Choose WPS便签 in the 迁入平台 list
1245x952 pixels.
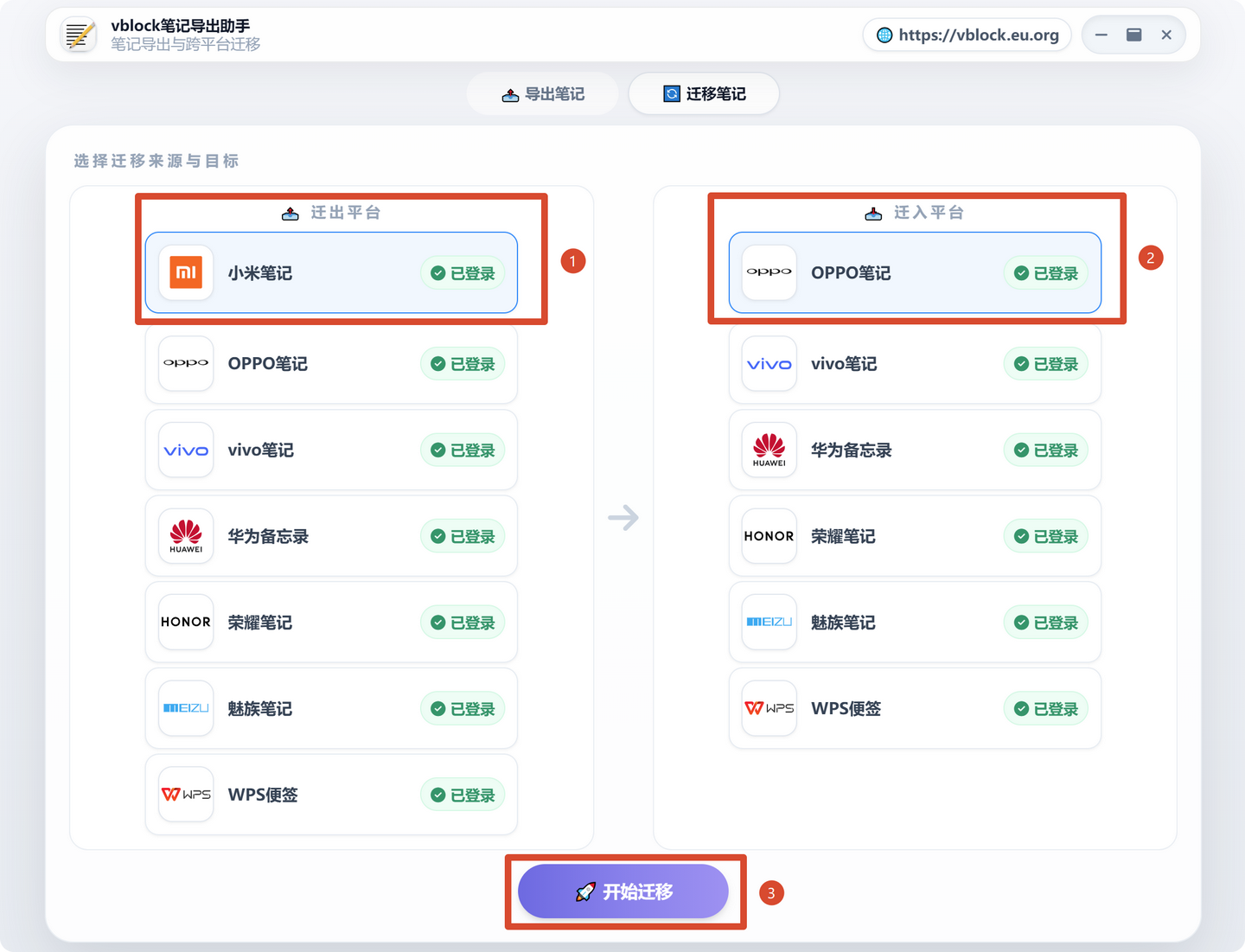[915, 708]
